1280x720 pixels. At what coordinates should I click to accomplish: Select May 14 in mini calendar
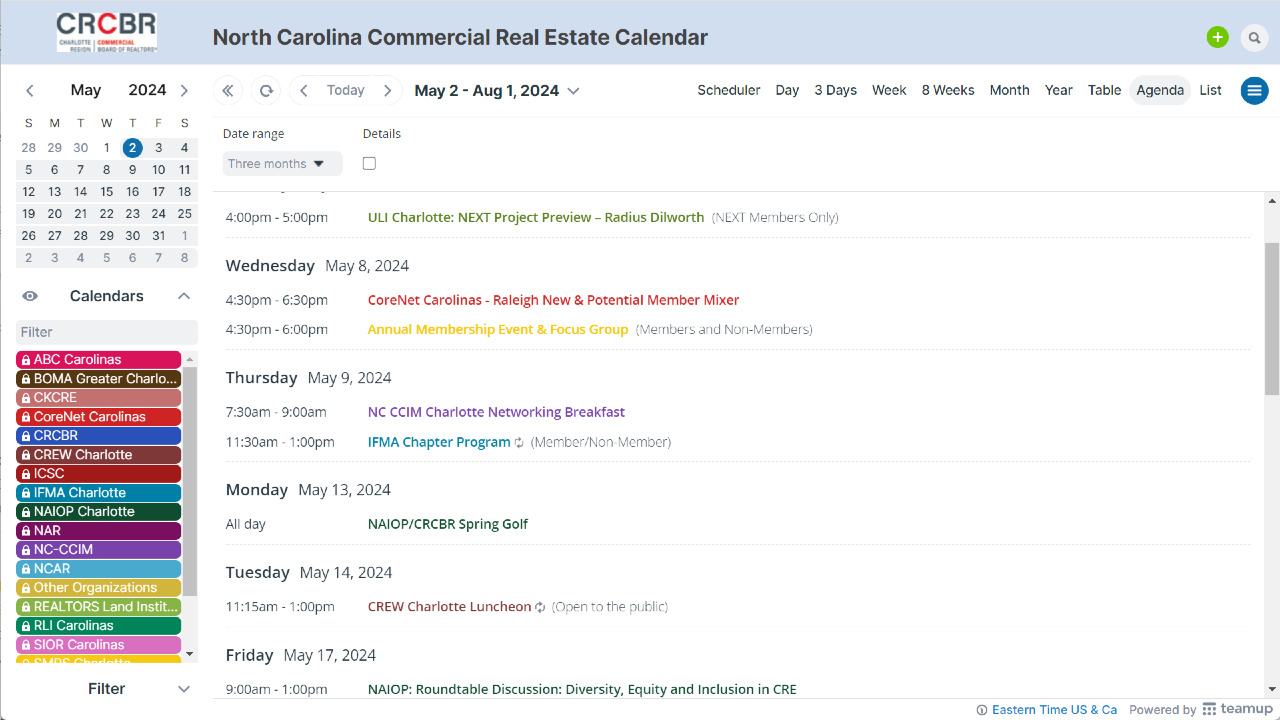click(x=80, y=192)
